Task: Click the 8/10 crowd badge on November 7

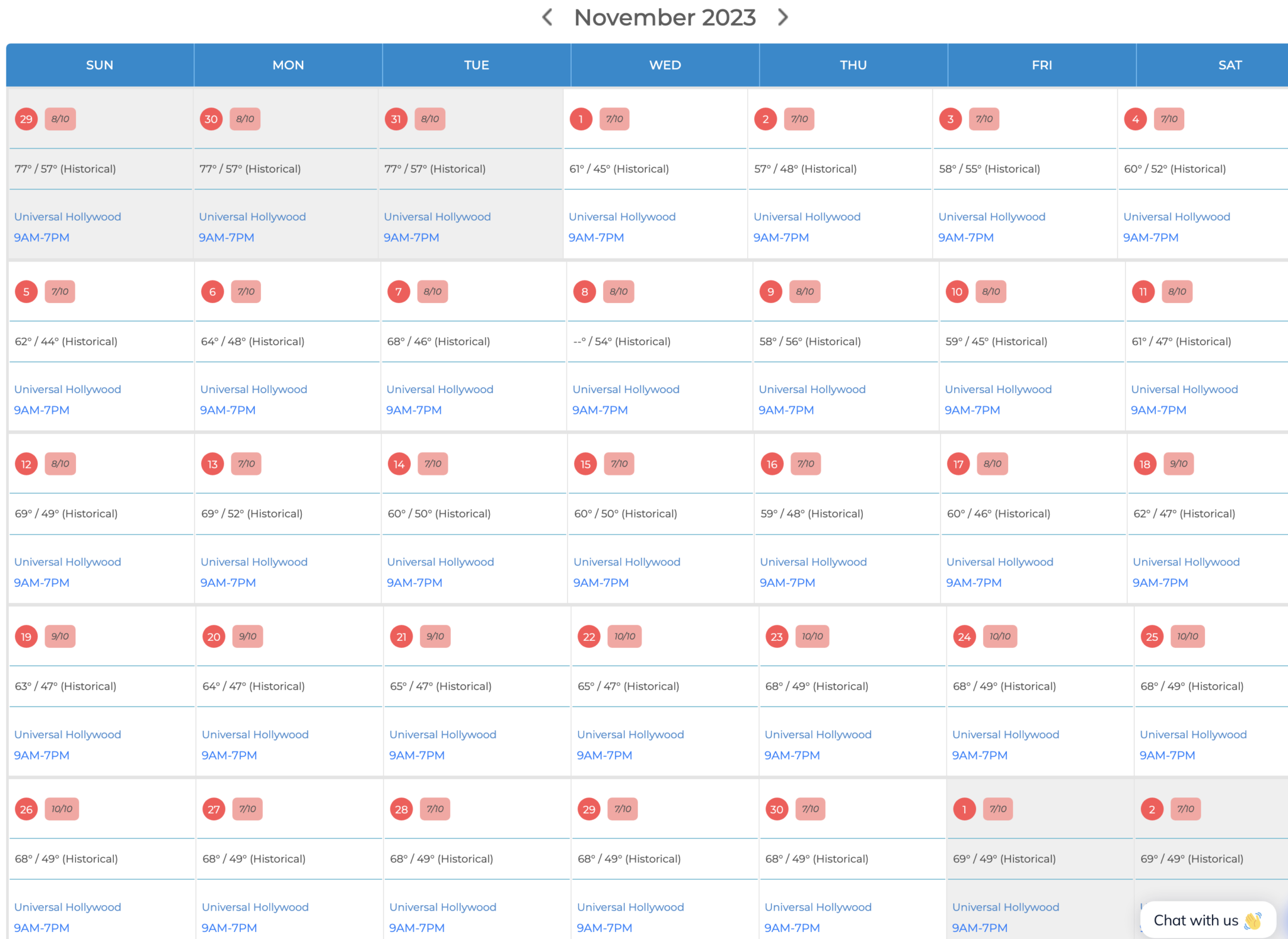Action: click(432, 291)
